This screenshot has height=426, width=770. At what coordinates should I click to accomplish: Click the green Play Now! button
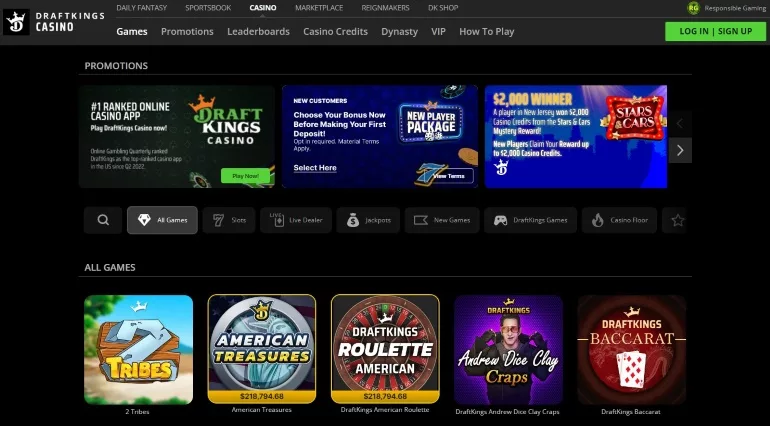[246, 176]
